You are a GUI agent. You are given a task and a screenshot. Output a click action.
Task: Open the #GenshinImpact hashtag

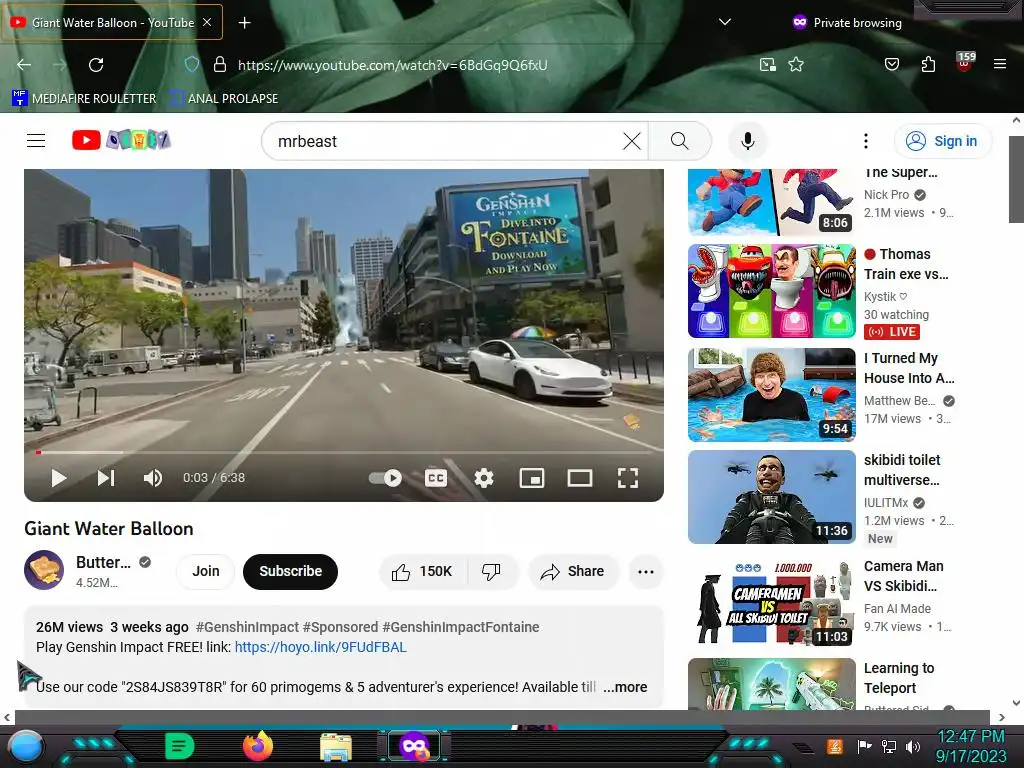(x=247, y=627)
